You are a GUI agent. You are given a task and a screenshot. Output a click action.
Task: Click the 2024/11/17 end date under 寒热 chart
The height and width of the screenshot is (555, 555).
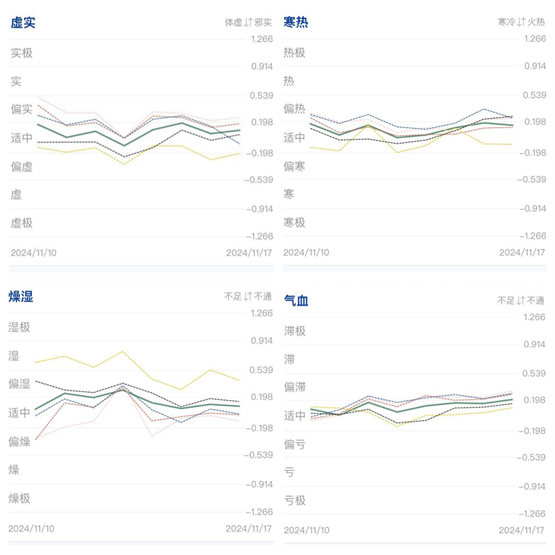(522, 252)
